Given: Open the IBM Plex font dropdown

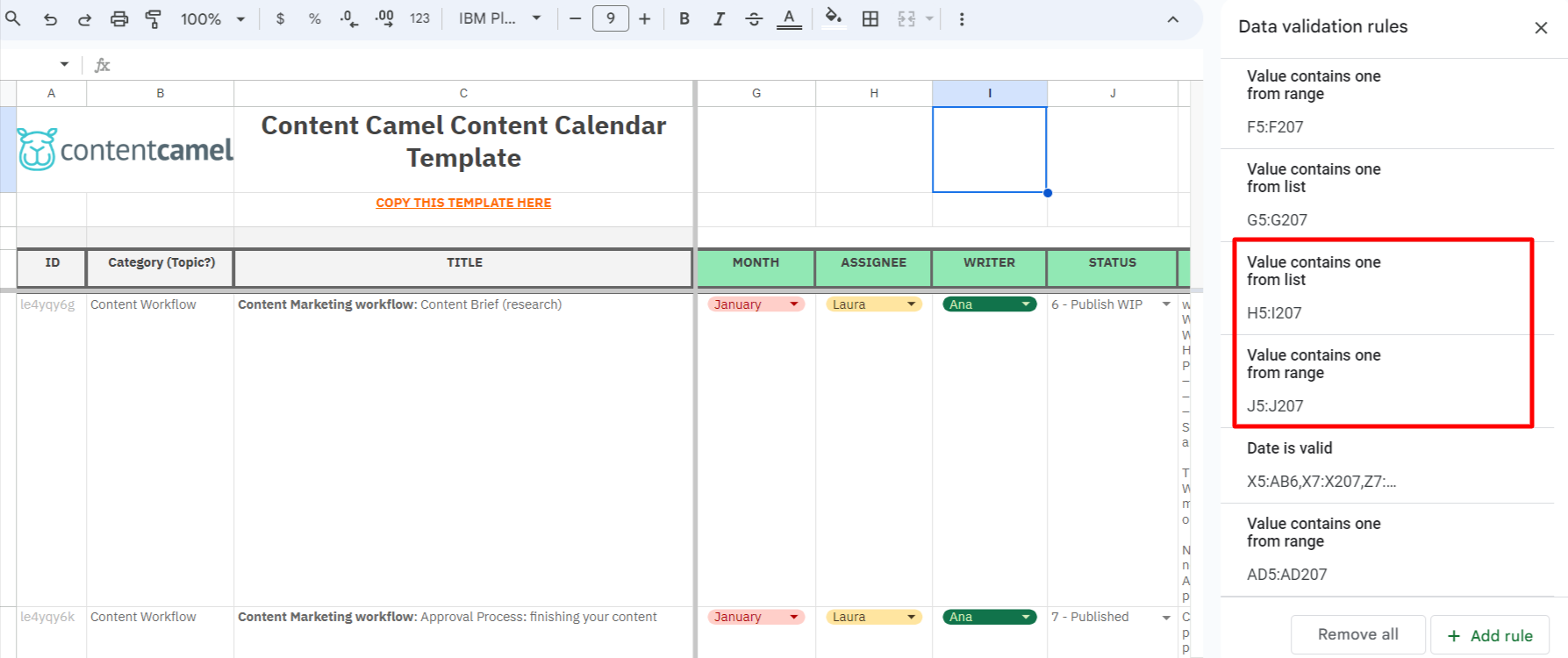Looking at the screenshot, I should (x=499, y=18).
